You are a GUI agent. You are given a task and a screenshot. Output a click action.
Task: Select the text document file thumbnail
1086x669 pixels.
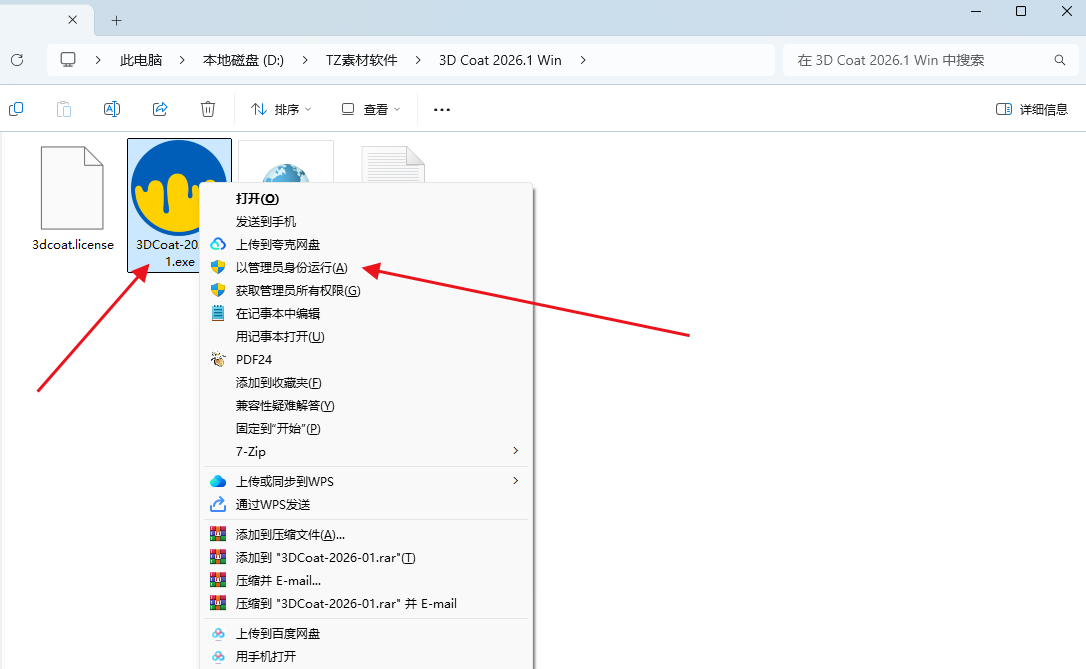coord(393,165)
